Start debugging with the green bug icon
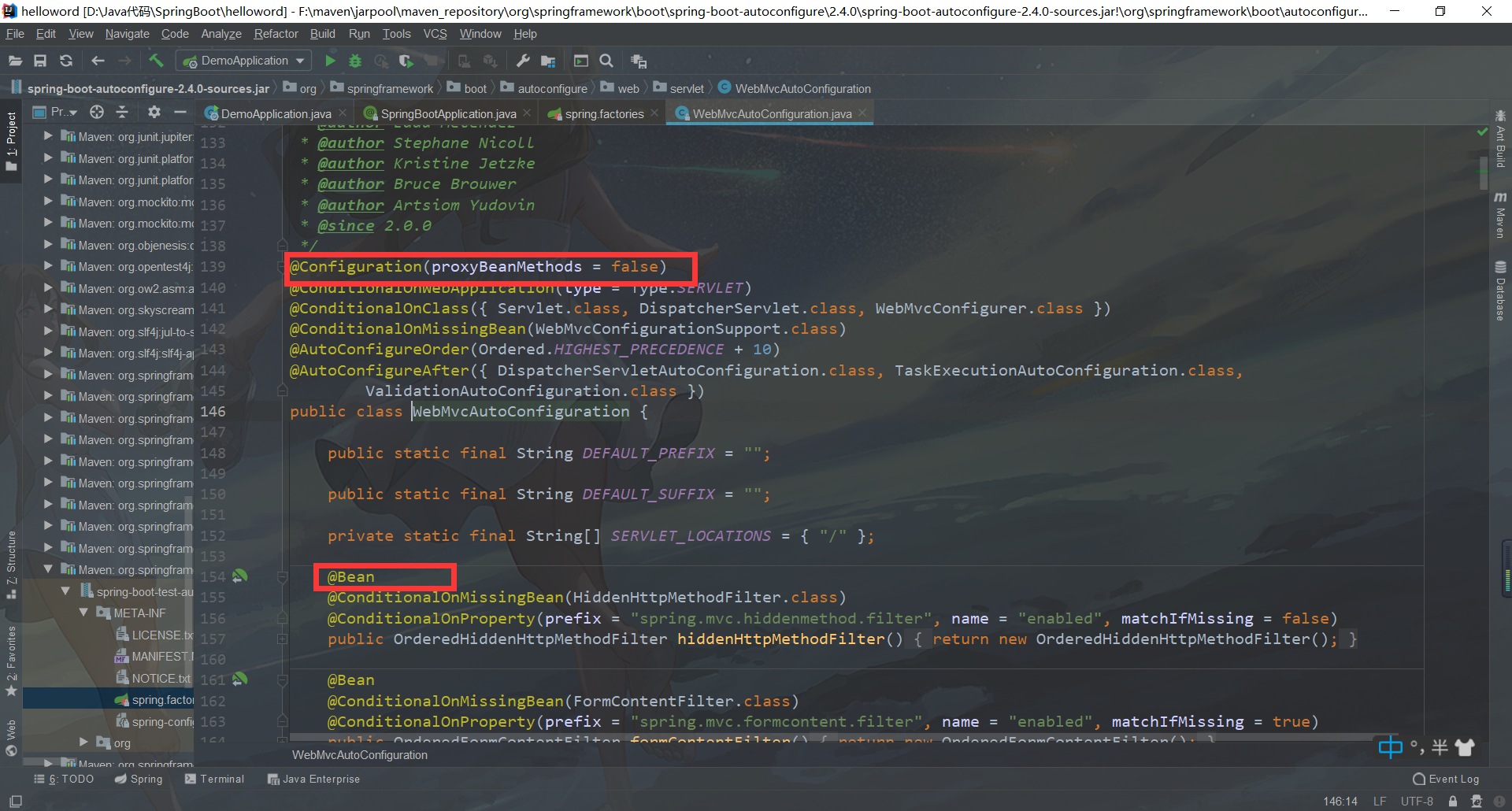 coord(355,61)
